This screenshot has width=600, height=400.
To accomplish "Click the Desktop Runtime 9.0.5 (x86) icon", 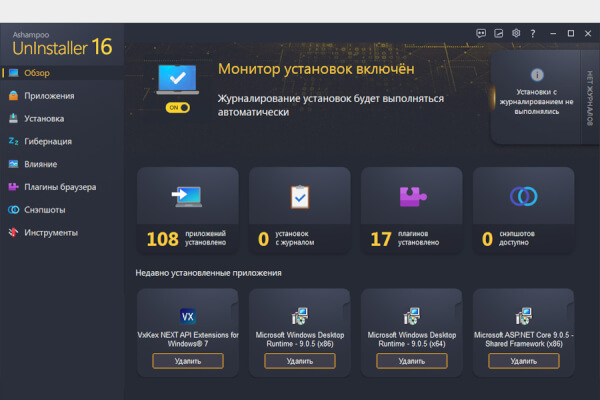I will click(x=300, y=316).
